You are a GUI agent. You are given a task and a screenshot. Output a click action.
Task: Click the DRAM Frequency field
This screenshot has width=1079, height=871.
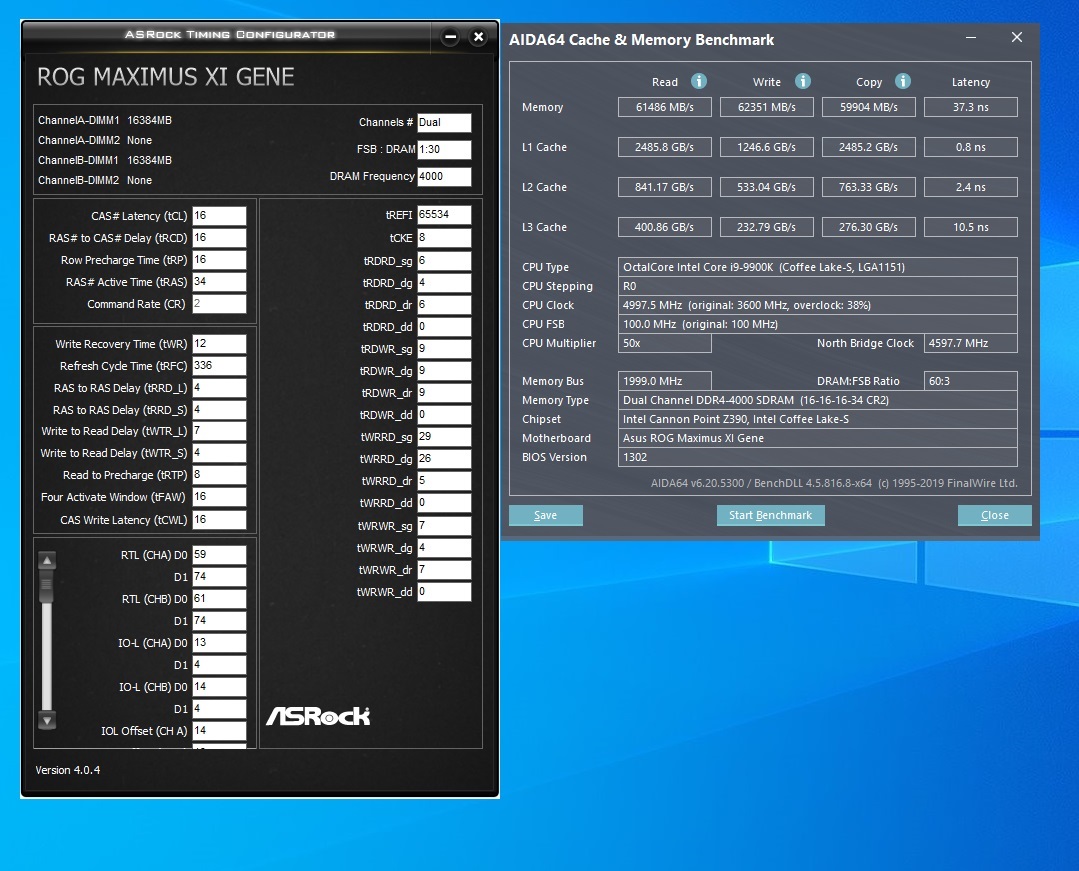pyautogui.click(x=445, y=177)
